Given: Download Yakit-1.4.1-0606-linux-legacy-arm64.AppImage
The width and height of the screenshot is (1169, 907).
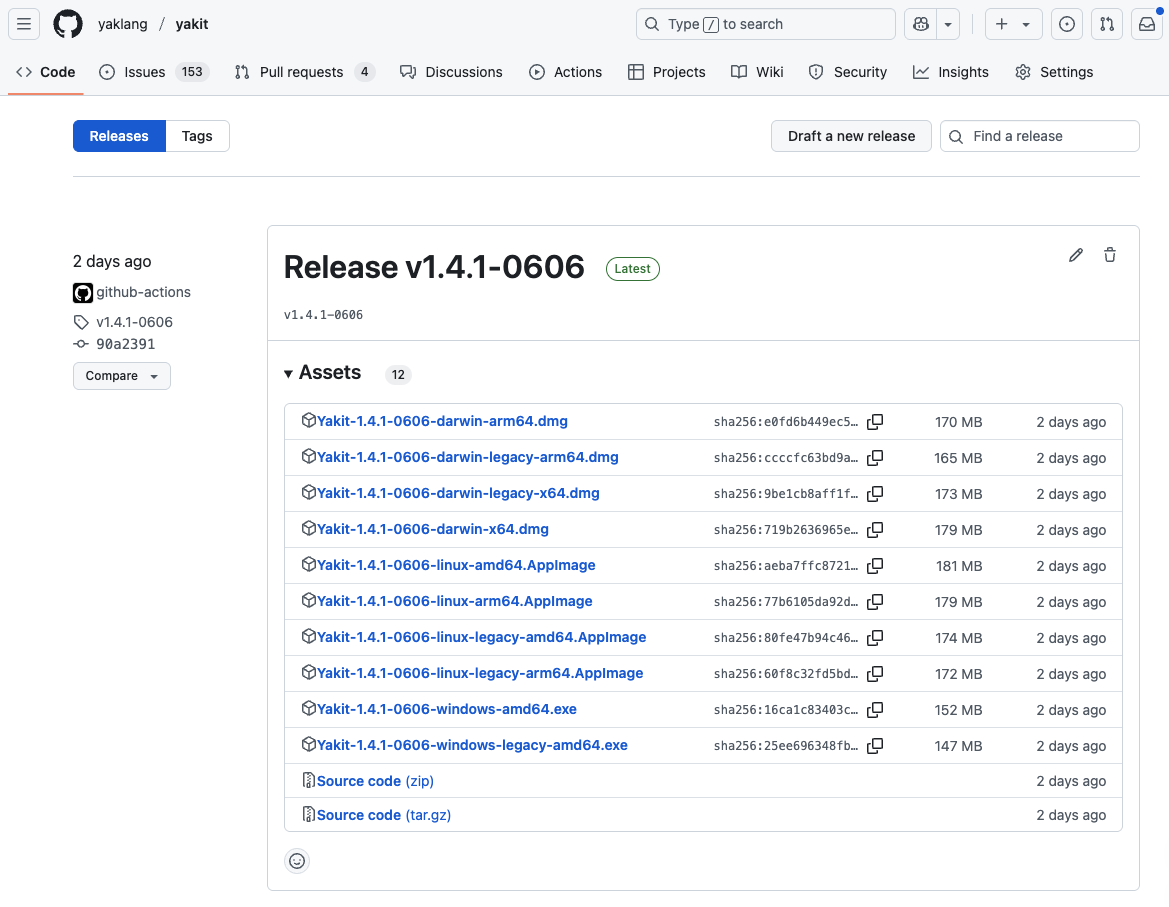Looking at the screenshot, I should click(x=480, y=673).
